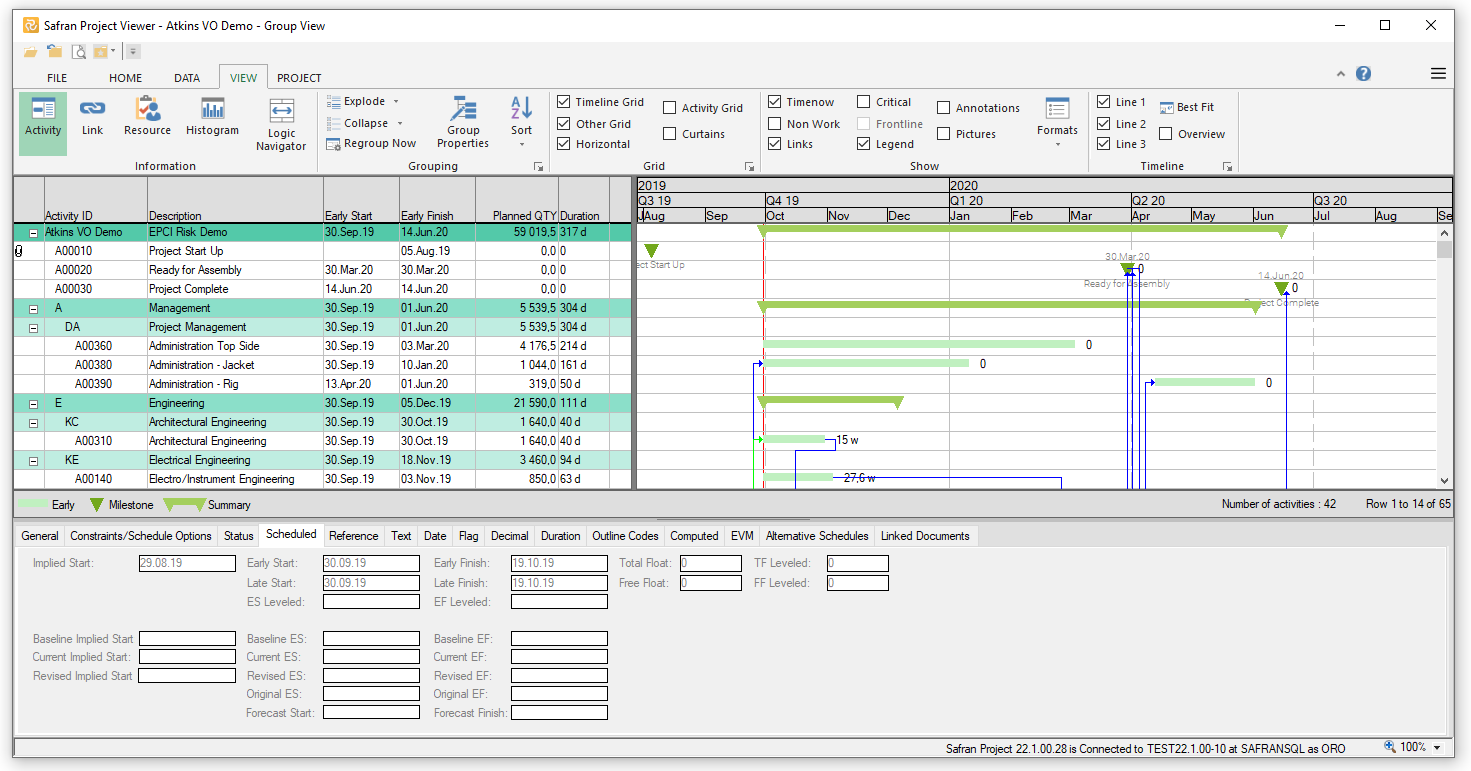Click the Early Start date field
The width and height of the screenshot is (1471, 771).
click(x=371, y=564)
